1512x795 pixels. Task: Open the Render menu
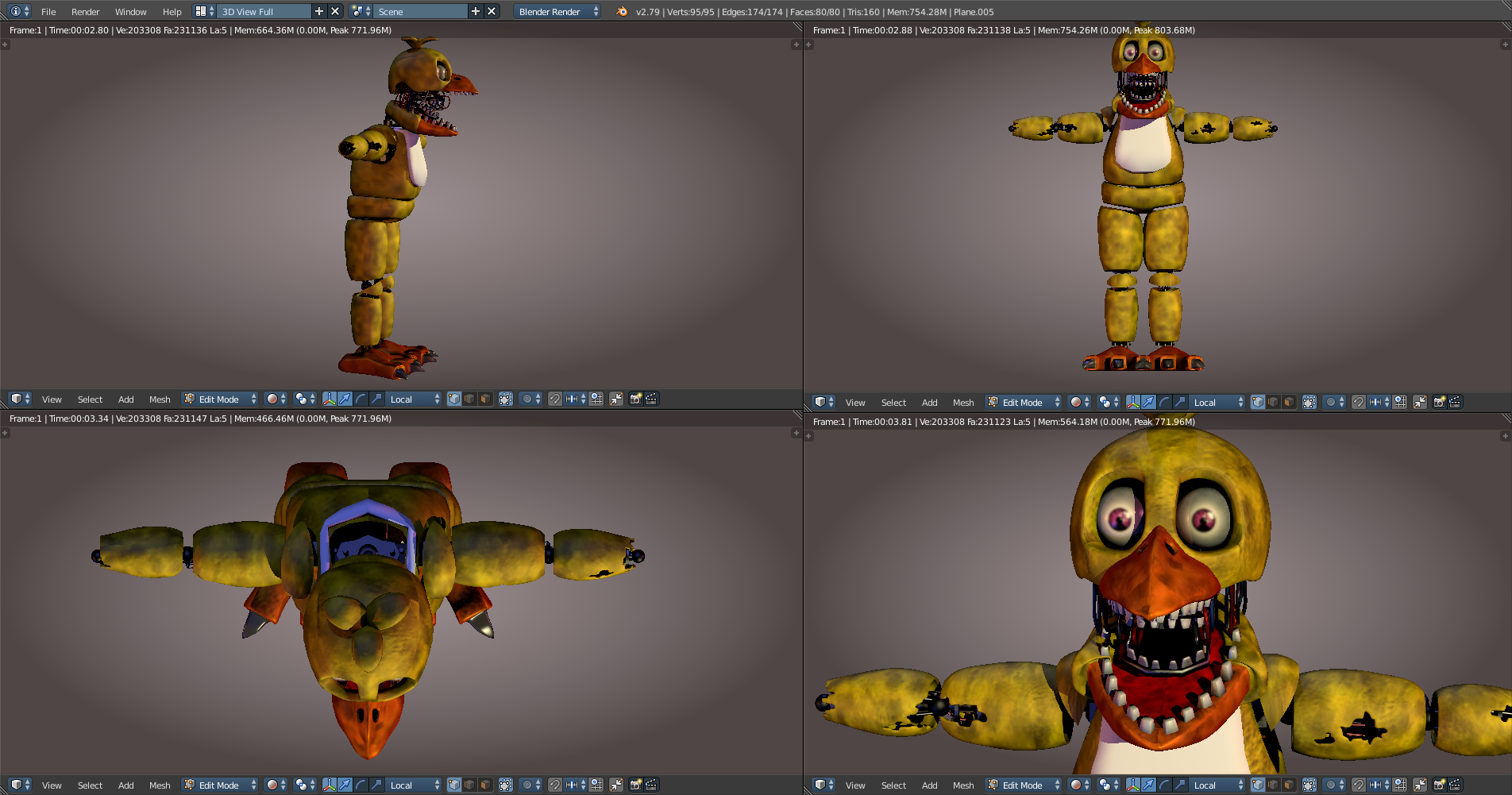(85, 12)
